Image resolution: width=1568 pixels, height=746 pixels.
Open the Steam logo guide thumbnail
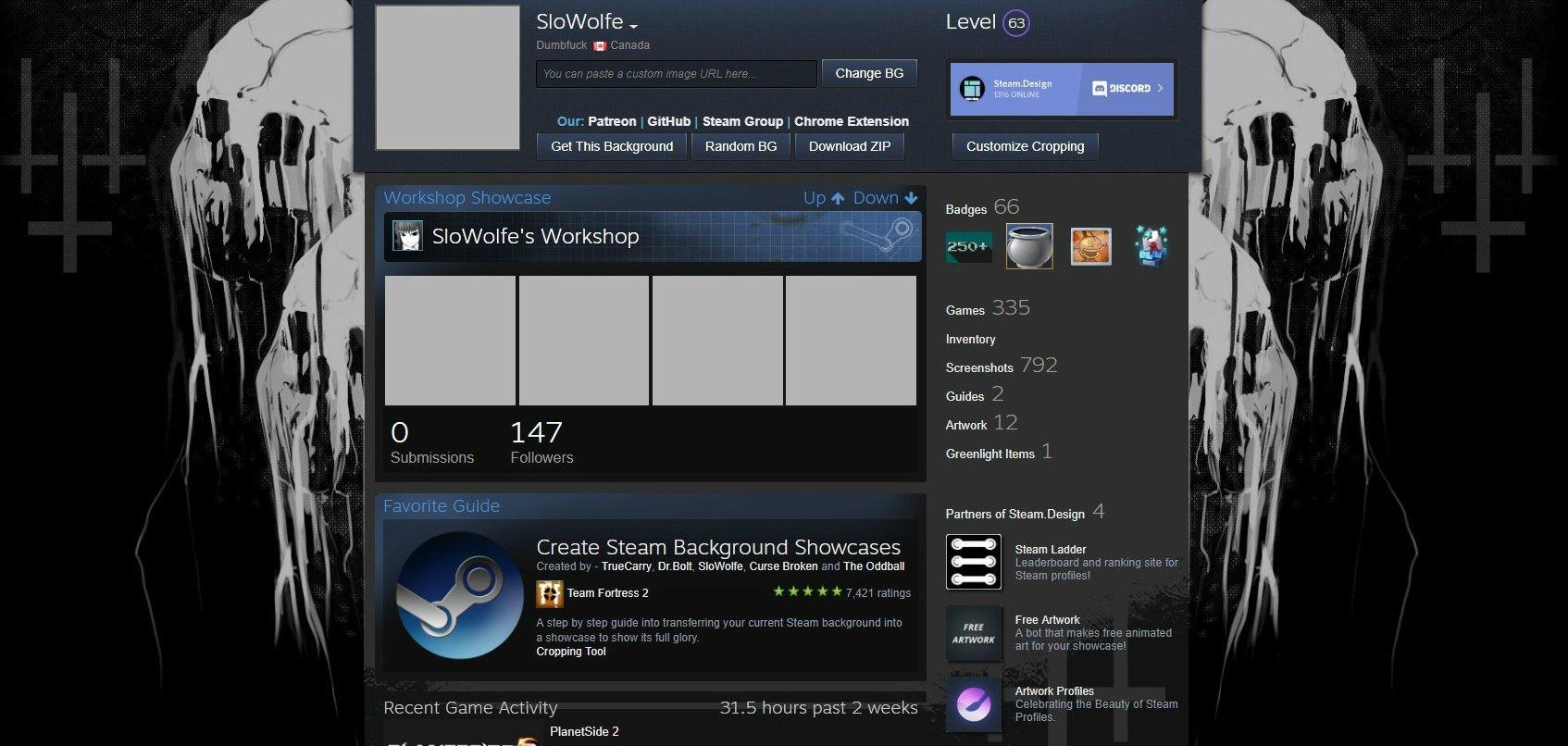(460, 596)
